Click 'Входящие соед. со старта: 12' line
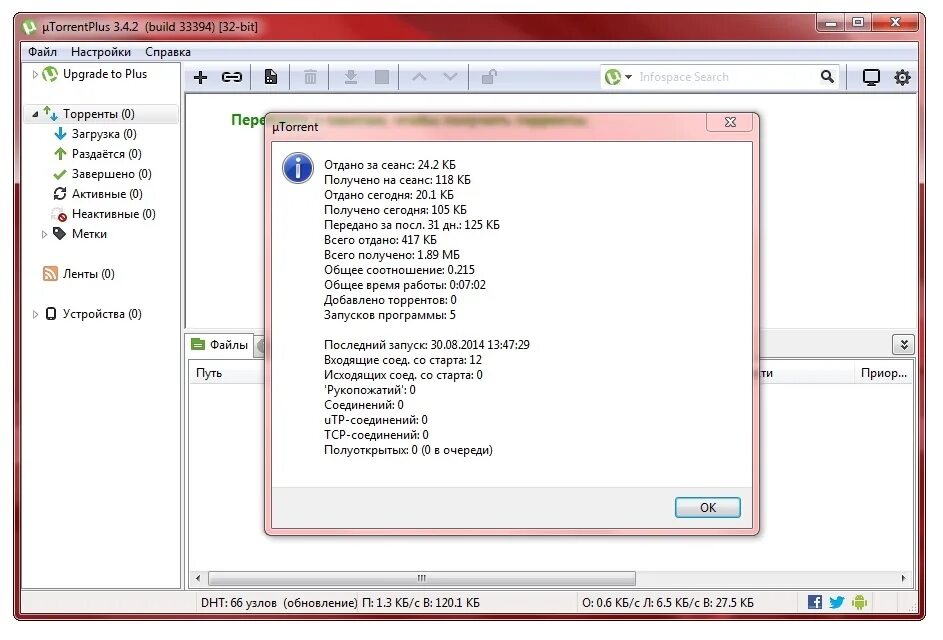 (x=402, y=360)
